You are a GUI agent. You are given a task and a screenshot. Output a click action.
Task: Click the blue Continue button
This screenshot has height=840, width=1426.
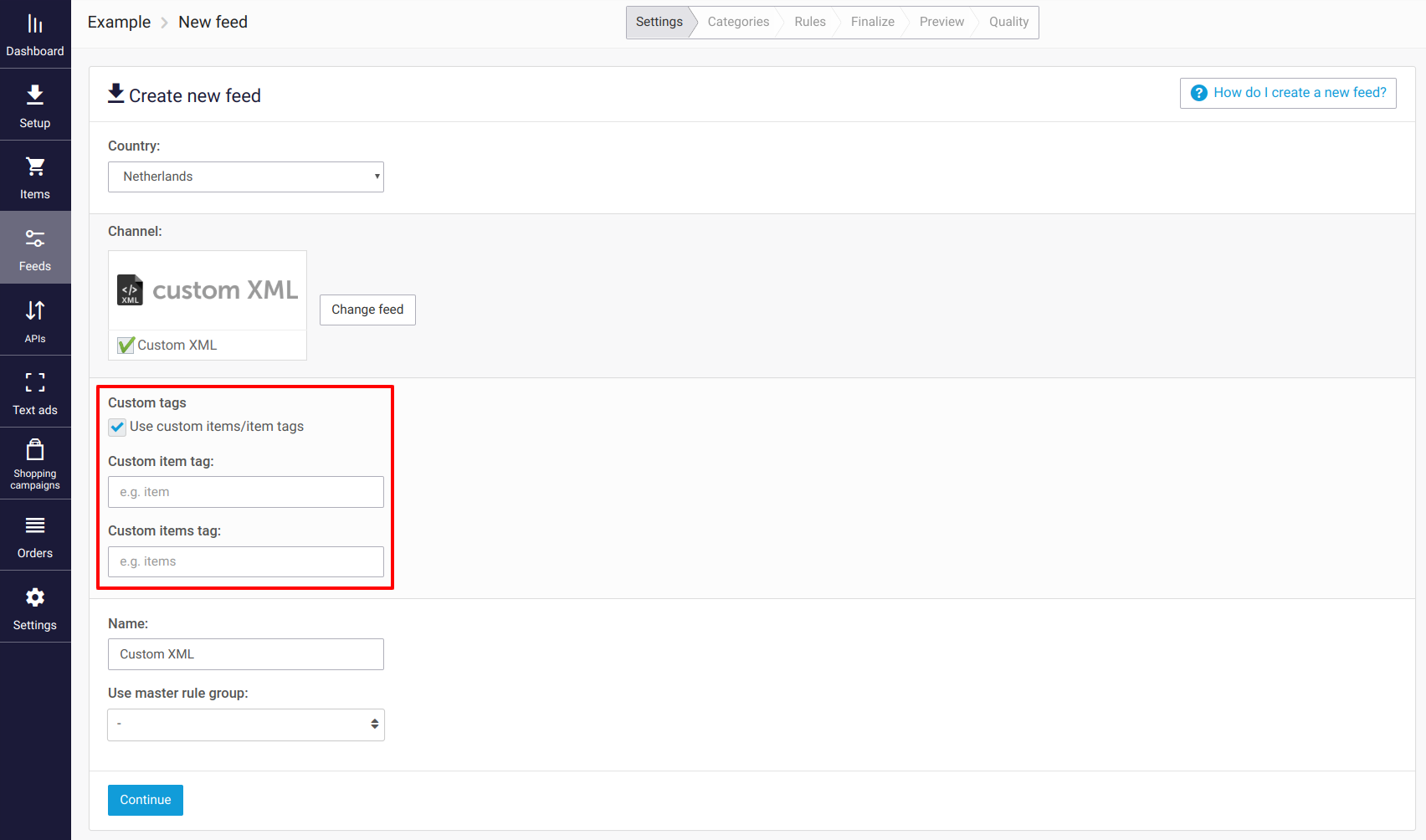146,800
